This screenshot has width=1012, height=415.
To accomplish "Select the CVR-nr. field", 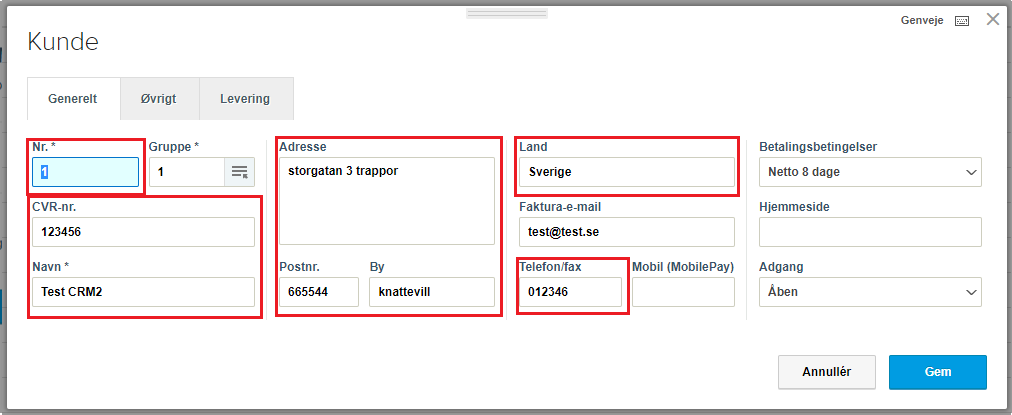I will pyautogui.click(x=143, y=232).
